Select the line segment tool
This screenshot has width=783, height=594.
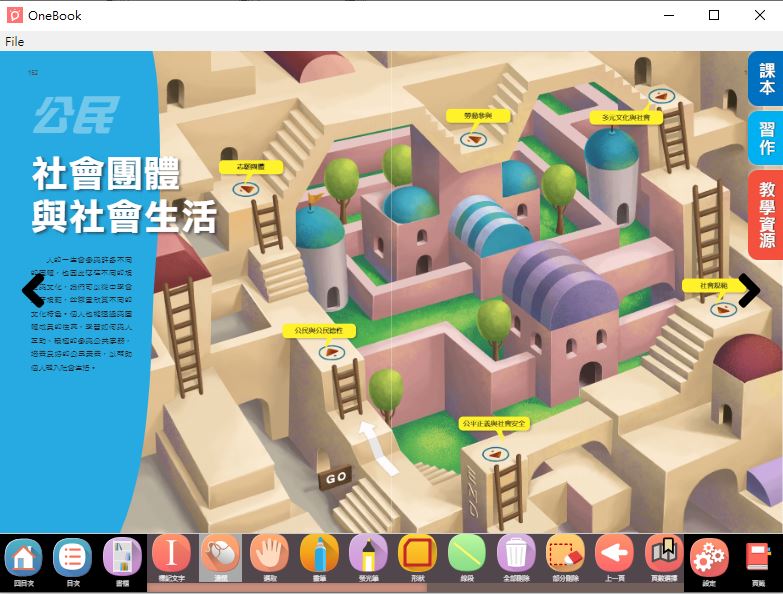coord(467,554)
